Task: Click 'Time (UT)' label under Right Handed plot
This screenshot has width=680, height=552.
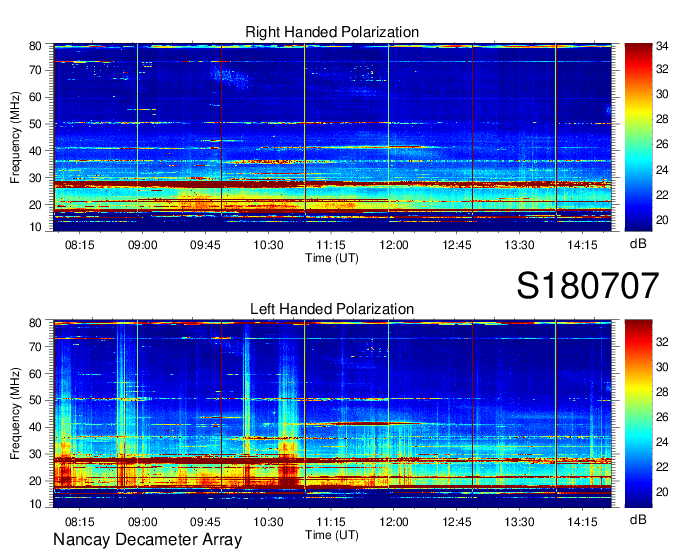Action: click(332, 258)
